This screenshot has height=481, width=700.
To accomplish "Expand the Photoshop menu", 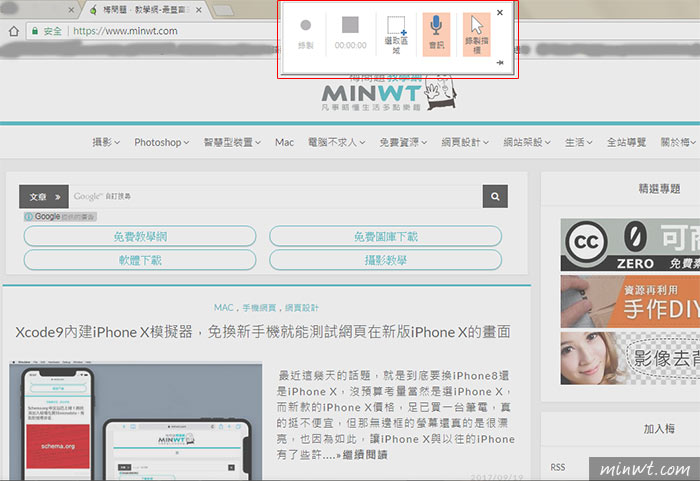I will point(162,142).
